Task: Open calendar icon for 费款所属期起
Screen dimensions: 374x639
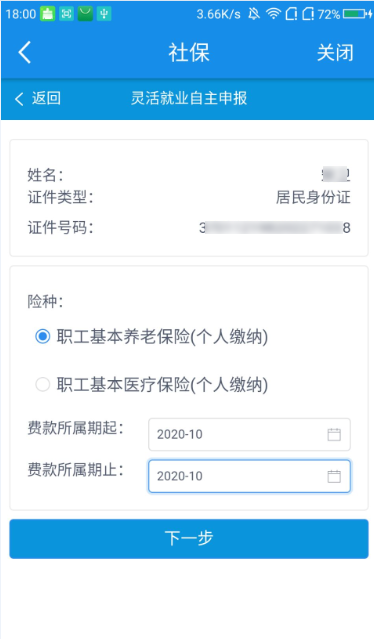Action: tap(334, 434)
